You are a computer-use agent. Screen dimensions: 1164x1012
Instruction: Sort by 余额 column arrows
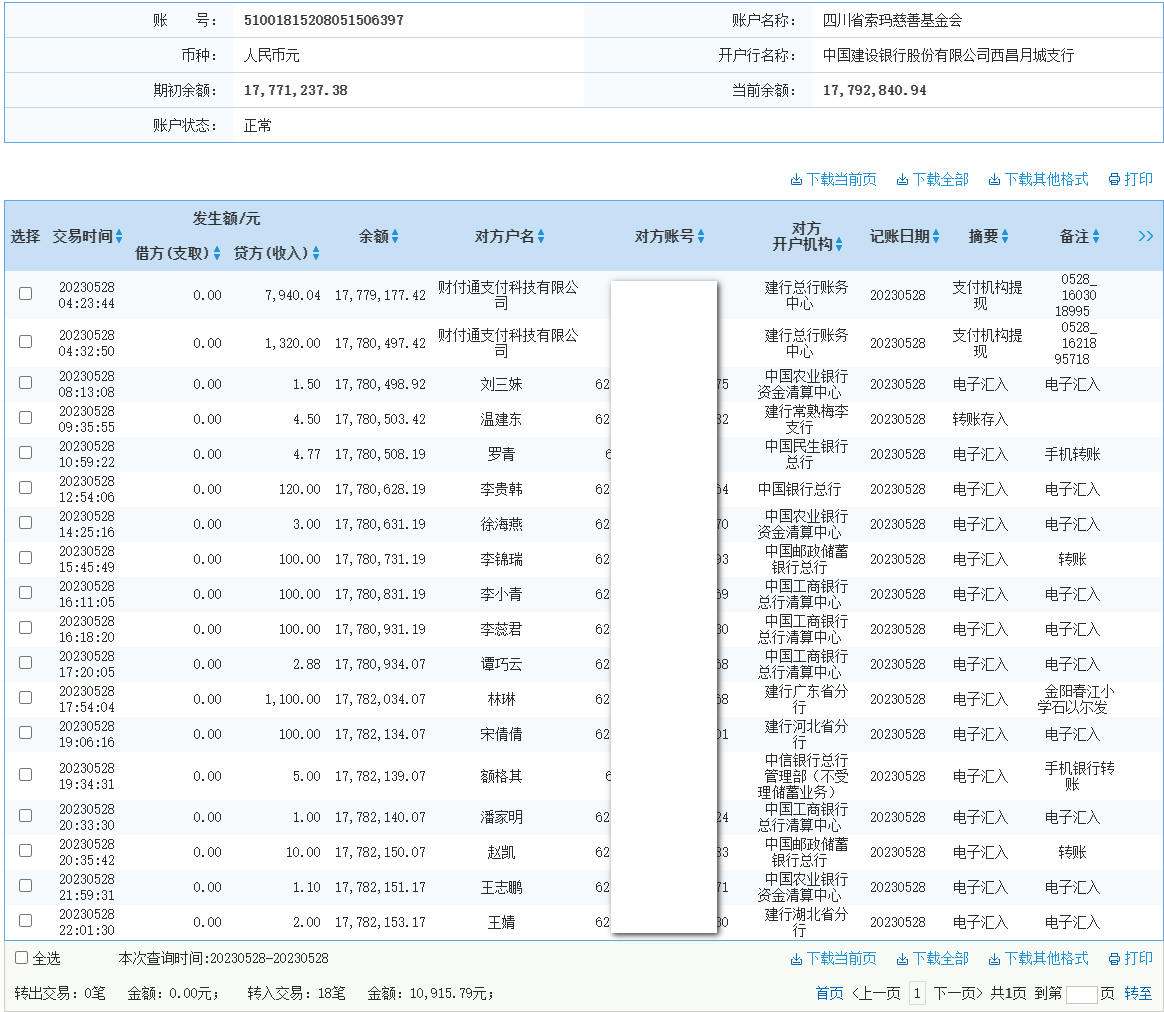coord(395,236)
